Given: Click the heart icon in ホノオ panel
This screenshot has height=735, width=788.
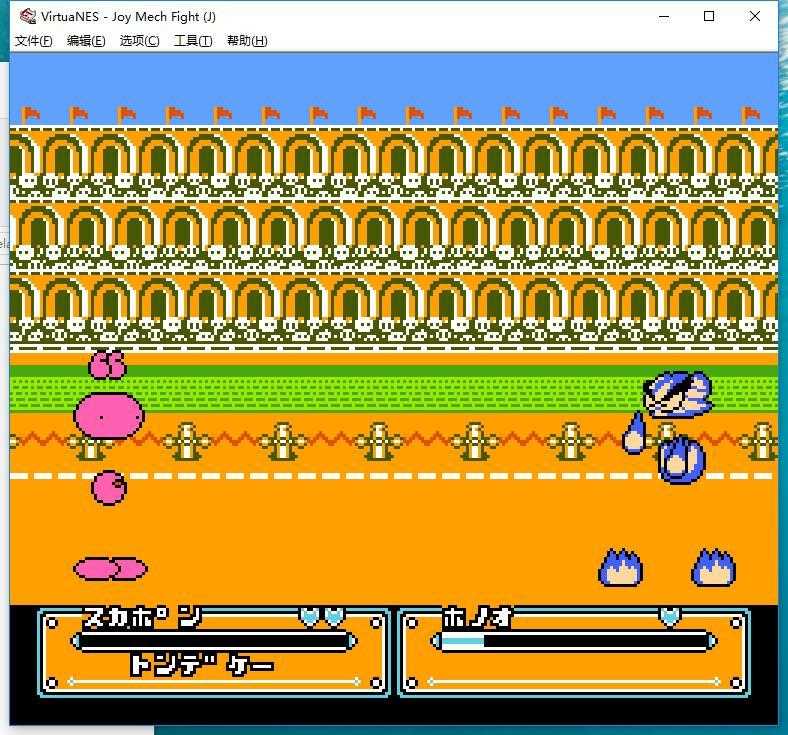Looking at the screenshot, I should pyautogui.click(x=670, y=617).
